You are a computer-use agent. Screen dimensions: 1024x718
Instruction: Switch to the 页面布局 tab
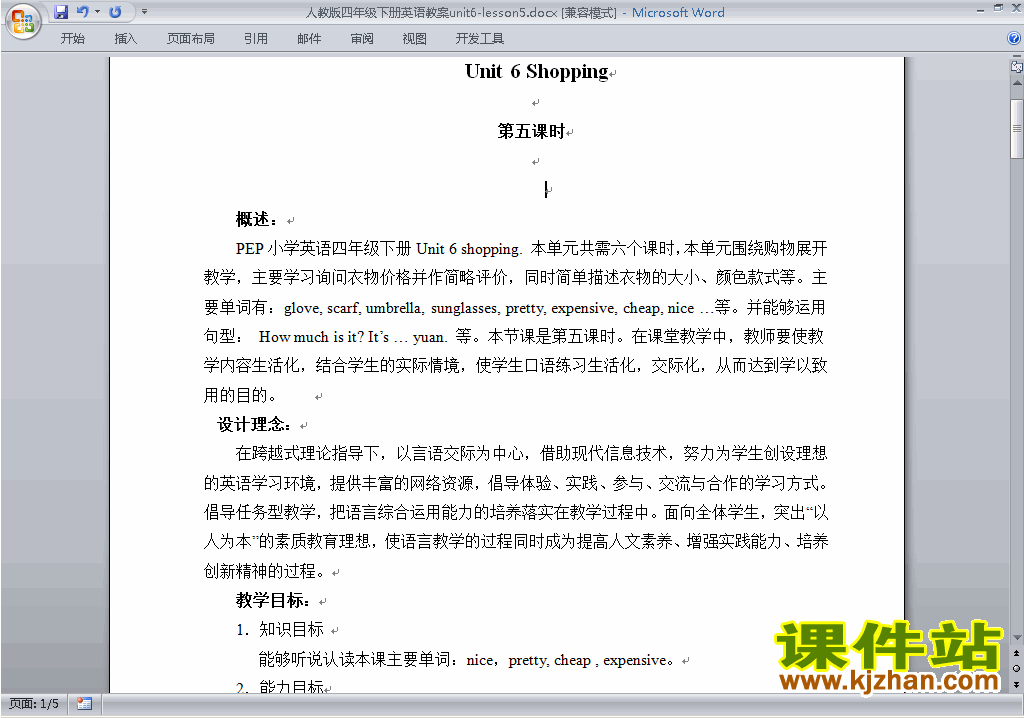point(191,39)
